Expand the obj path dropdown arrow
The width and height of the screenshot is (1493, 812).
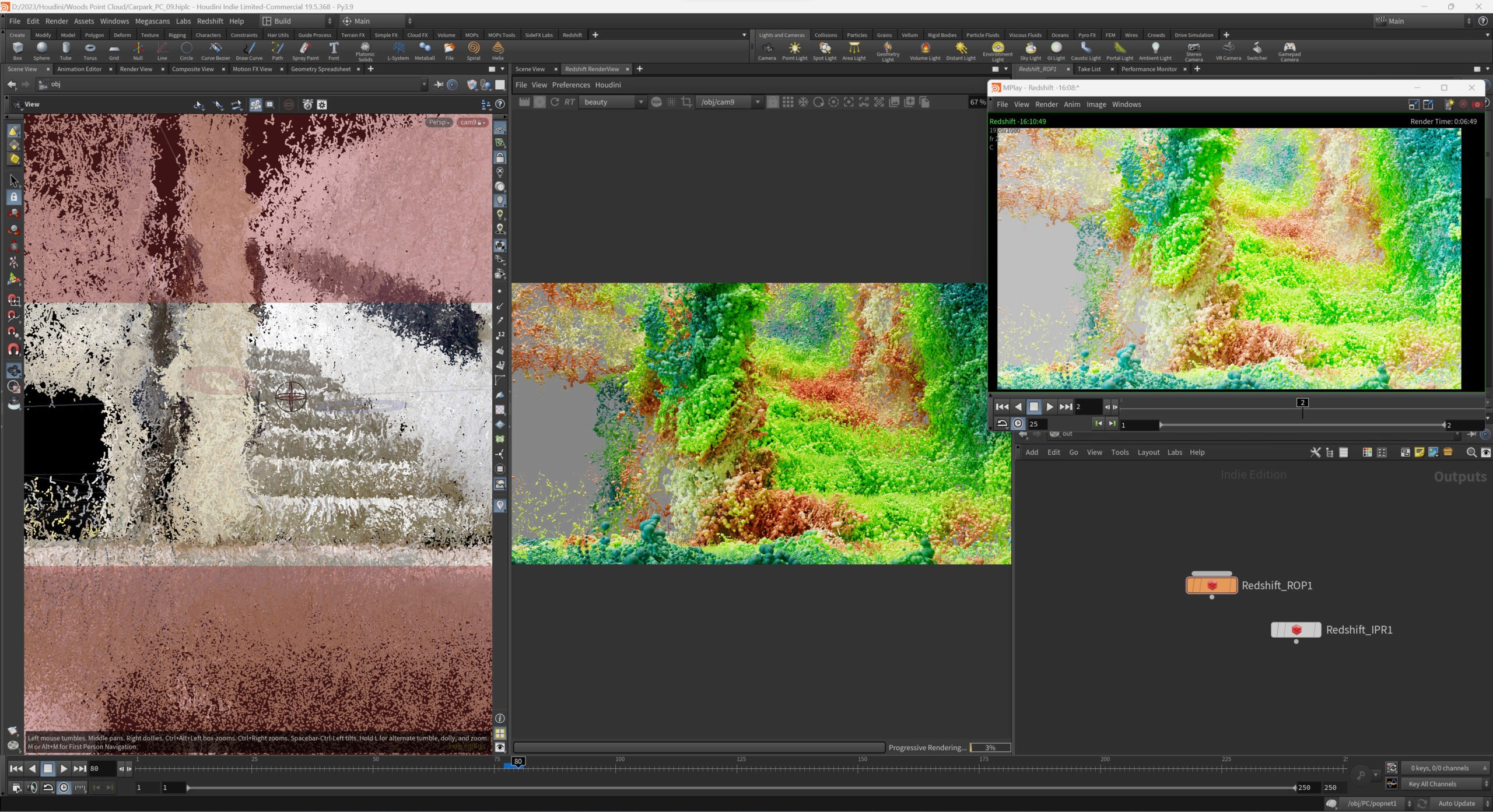424,85
